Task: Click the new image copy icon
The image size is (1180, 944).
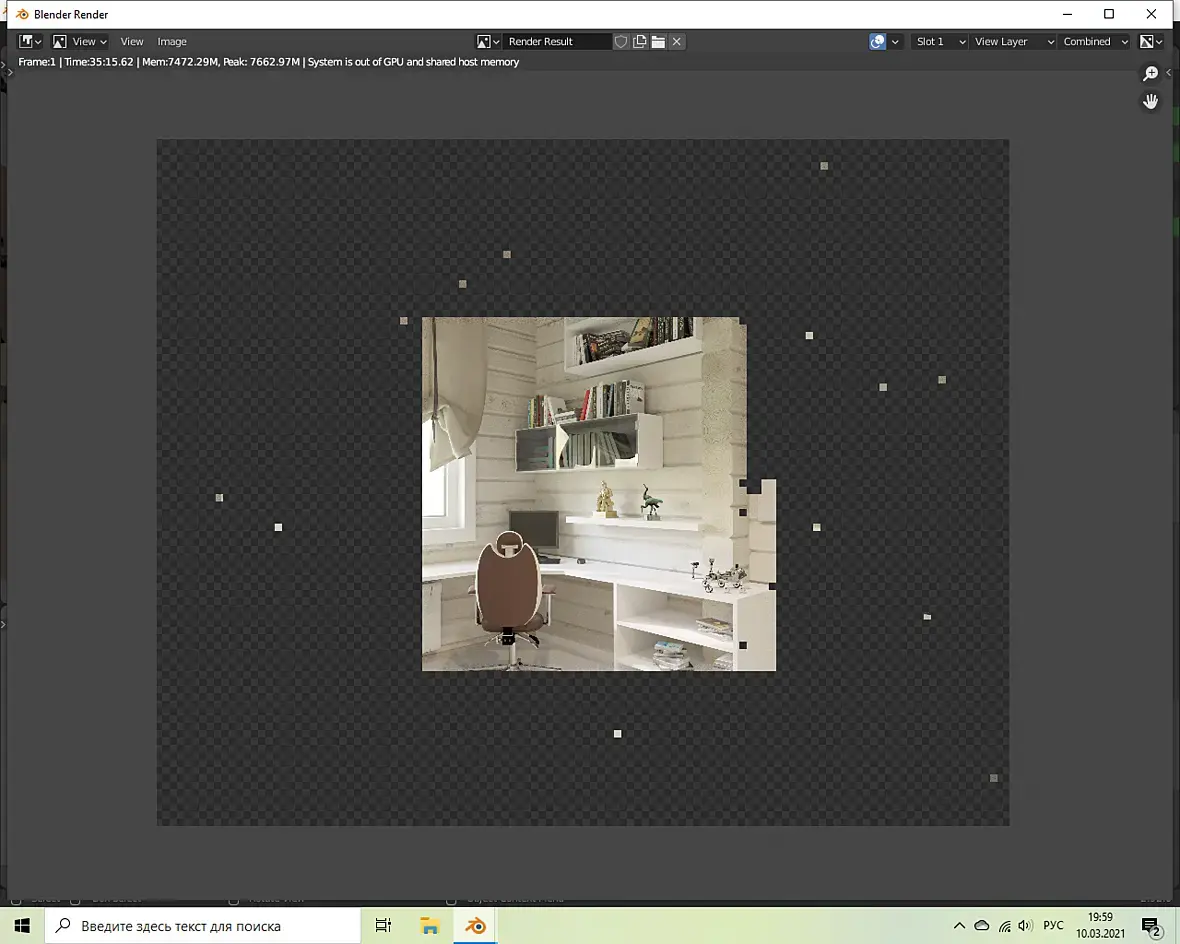Action: [x=640, y=41]
